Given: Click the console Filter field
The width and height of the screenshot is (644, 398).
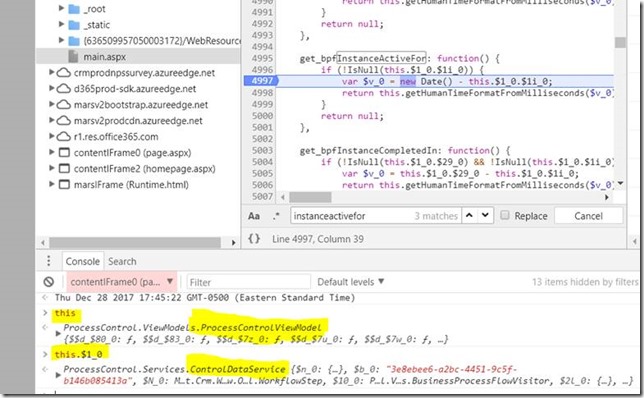Looking at the screenshot, I should click(x=248, y=282).
